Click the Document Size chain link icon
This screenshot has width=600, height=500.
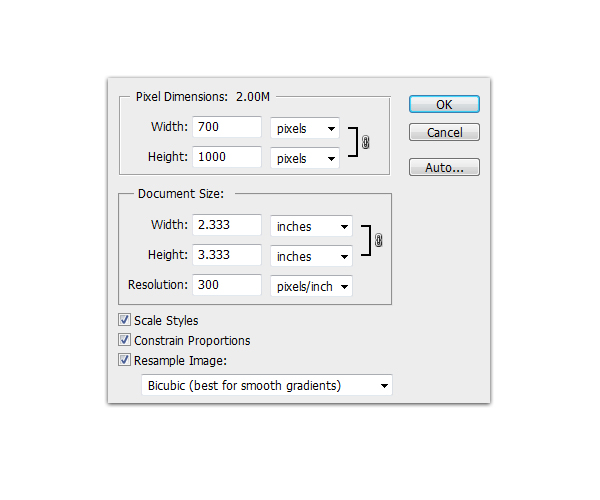tap(378, 241)
